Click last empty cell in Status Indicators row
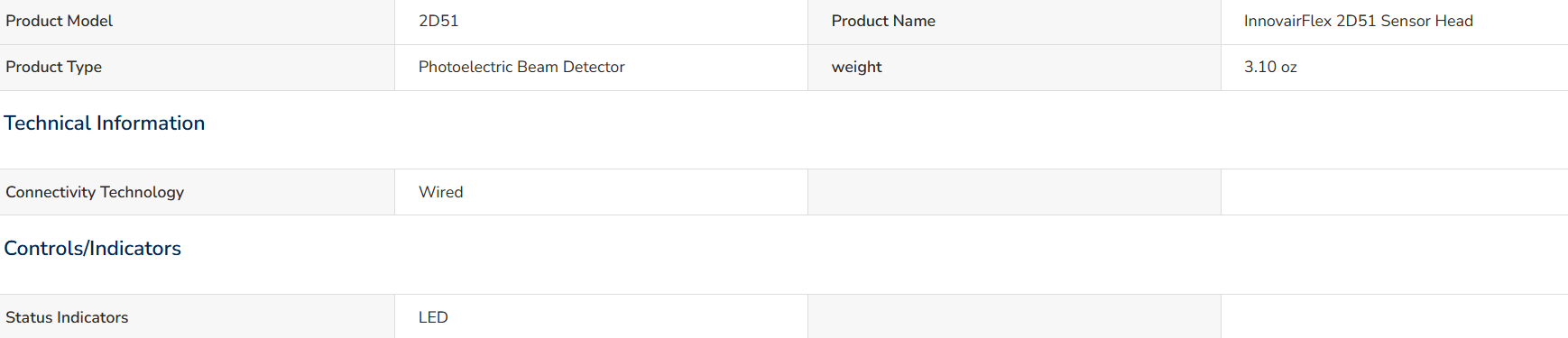1568x338 pixels. pos(1394,316)
